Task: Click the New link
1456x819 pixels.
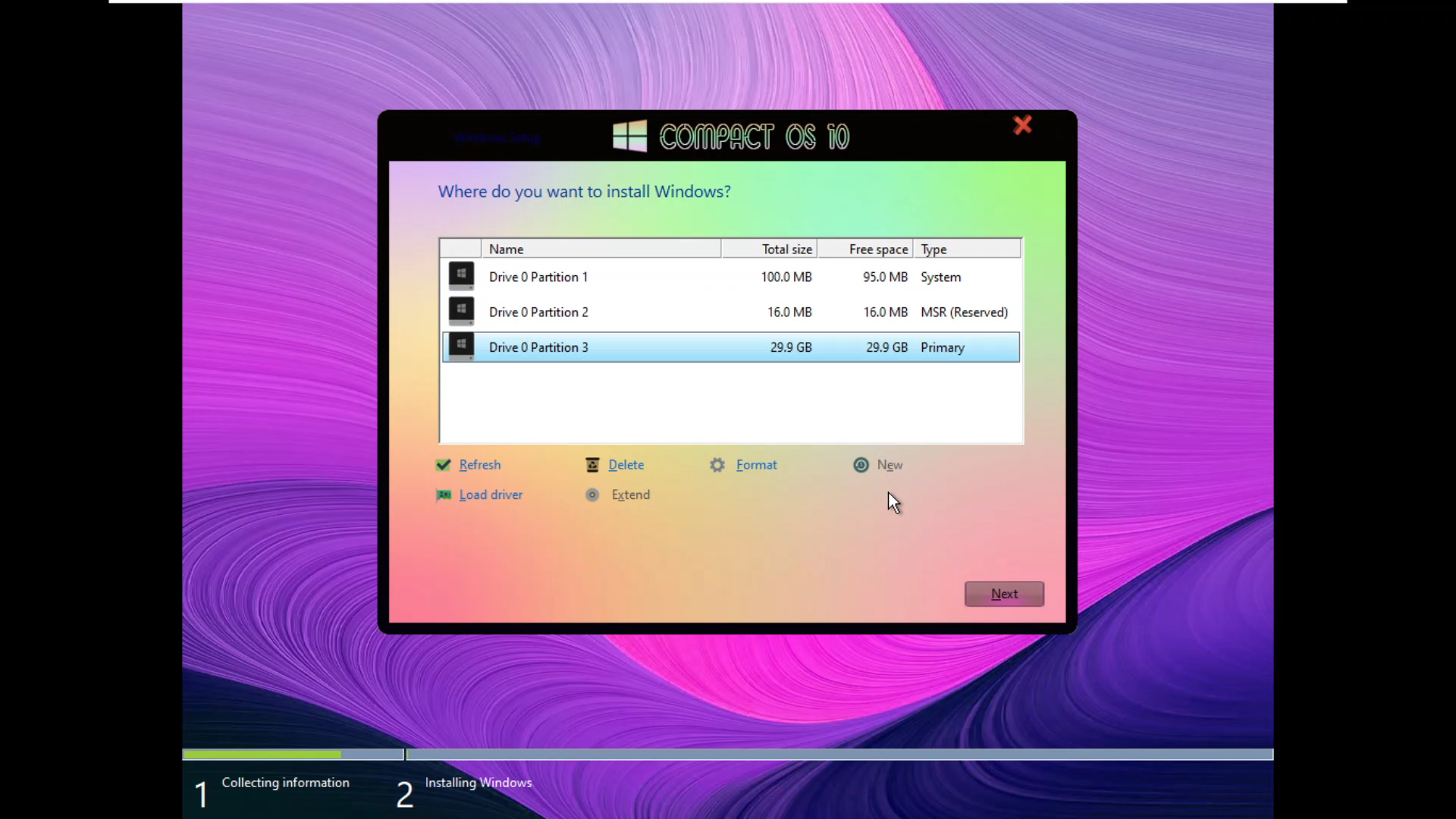Action: (890, 465)
